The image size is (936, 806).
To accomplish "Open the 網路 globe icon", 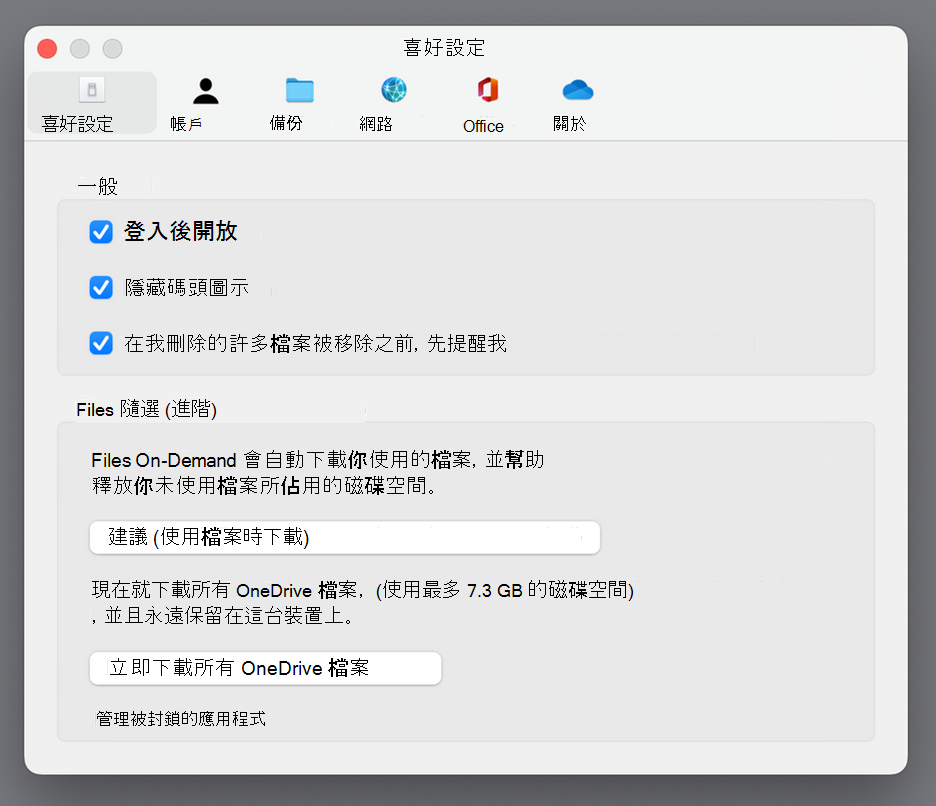I will point(394,90).
